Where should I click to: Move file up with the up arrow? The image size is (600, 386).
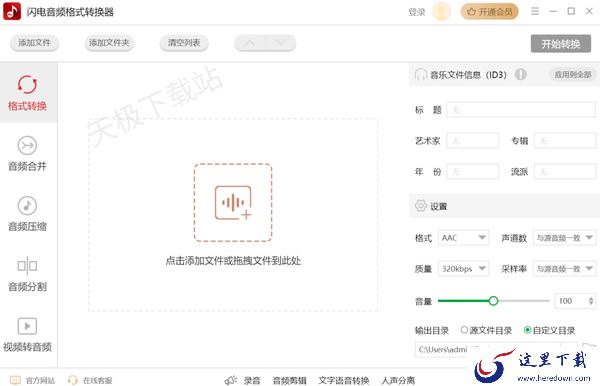249,43
